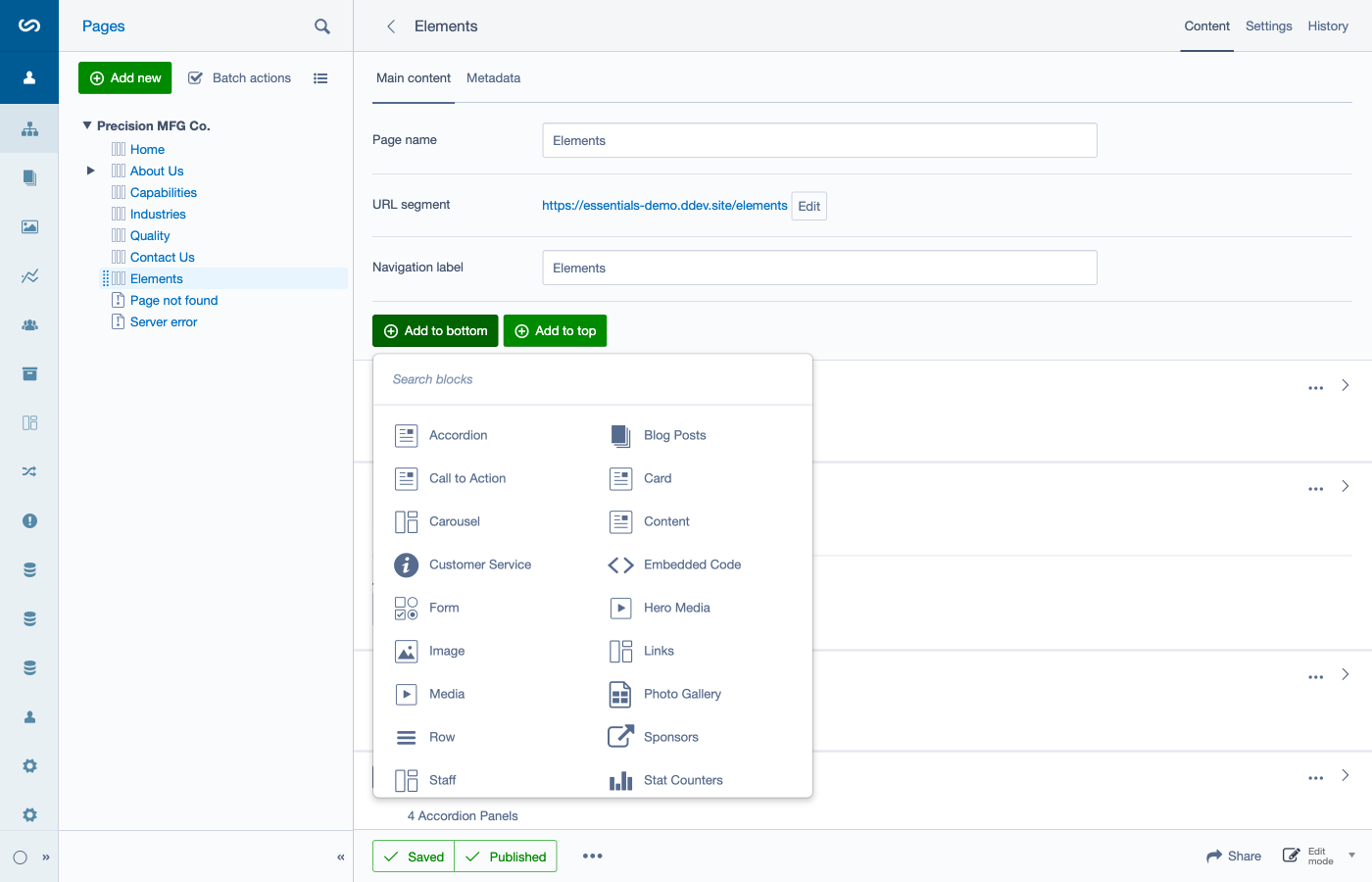Open the line chart icon in left sidebar
The width and height of the screenshot is (1372, 882).
(29, 275)
